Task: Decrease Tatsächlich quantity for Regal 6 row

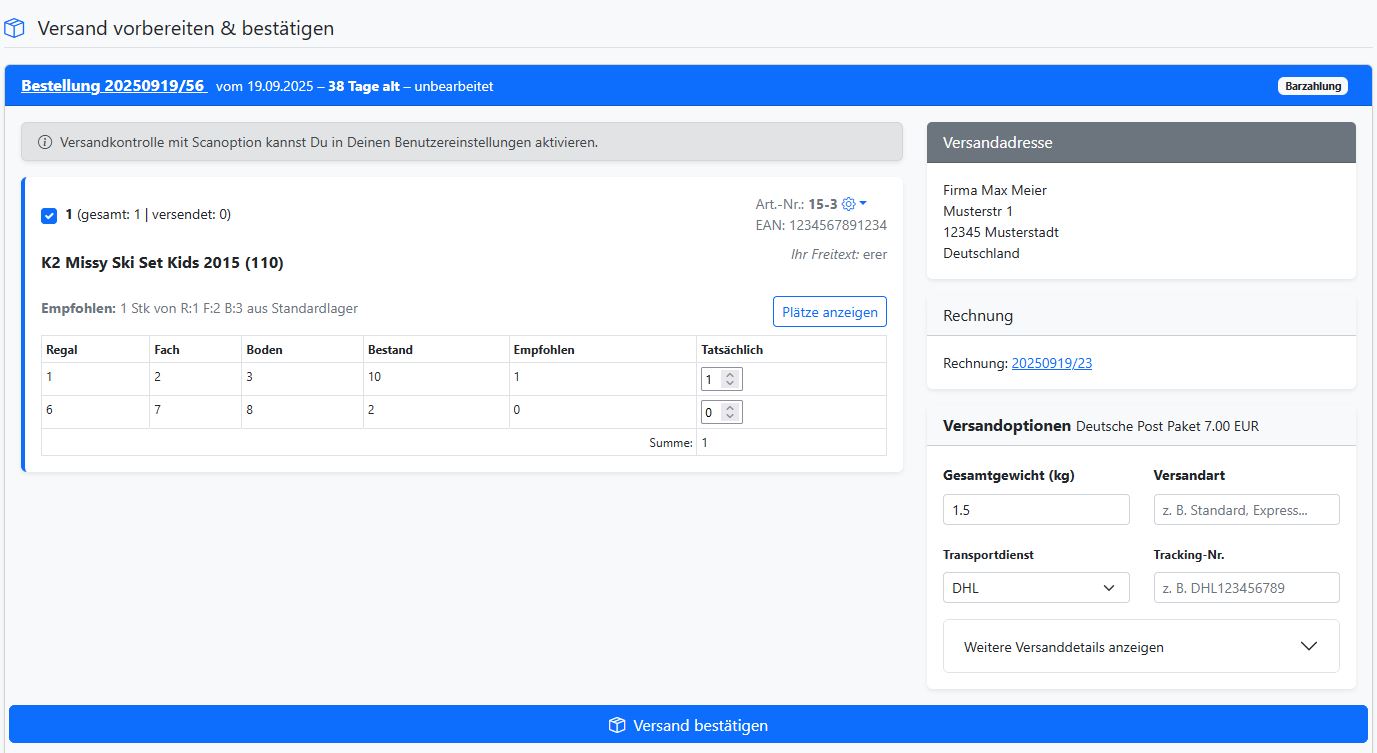Action: coord(730,417)
